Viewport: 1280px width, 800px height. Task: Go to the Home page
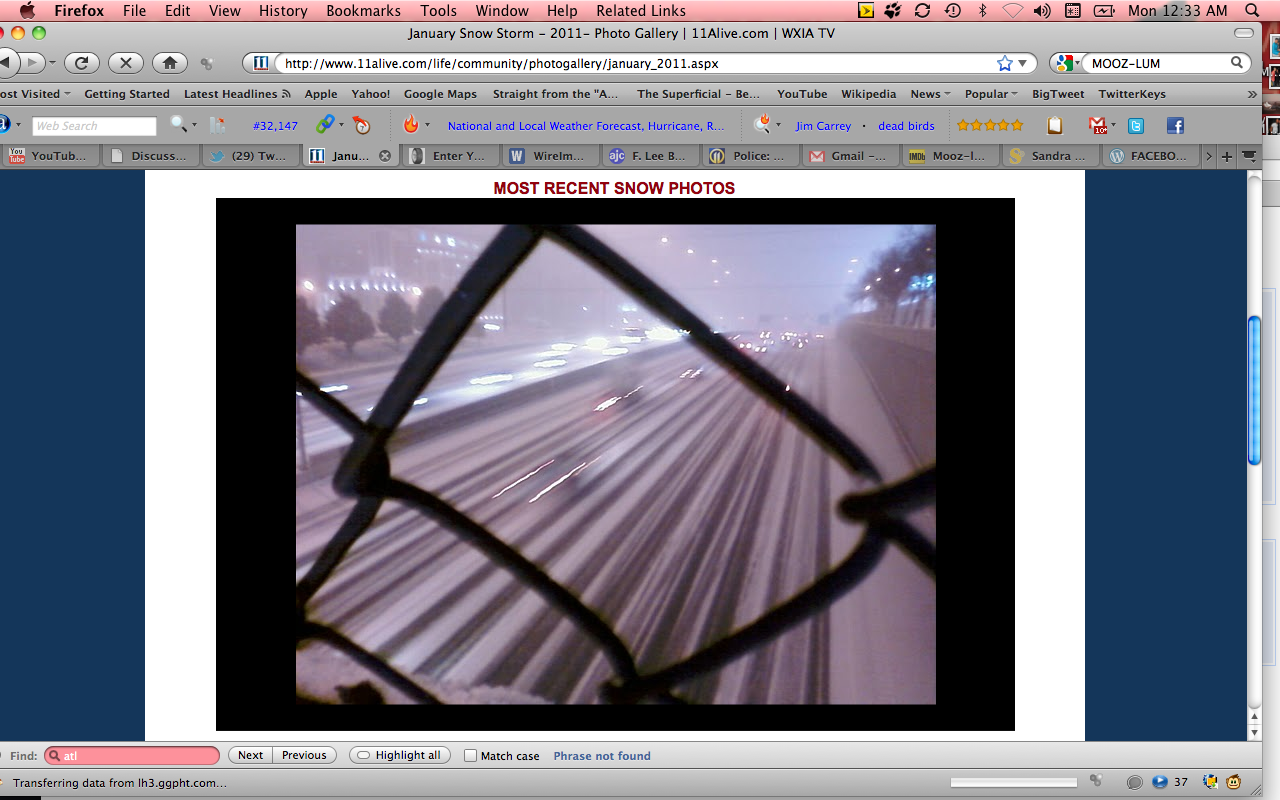(x=169, y=63)
